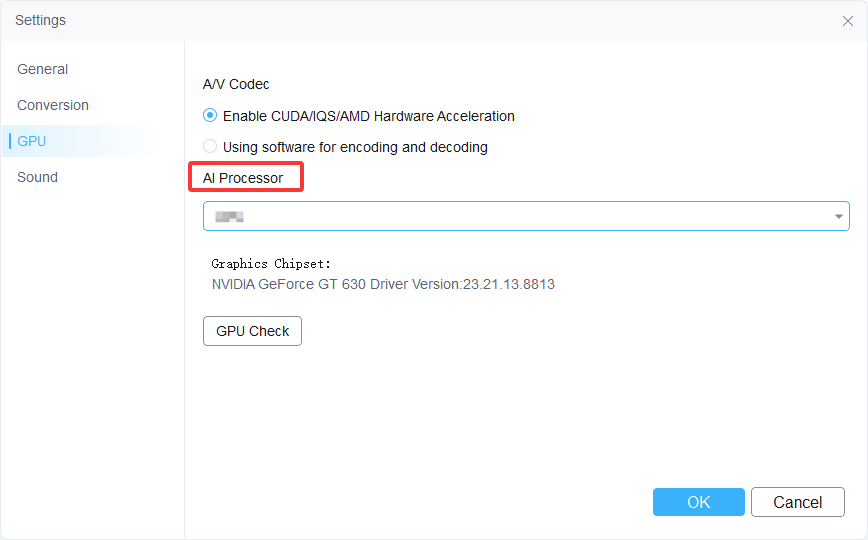Close the Settings dialog with the X

click(848, 21)
